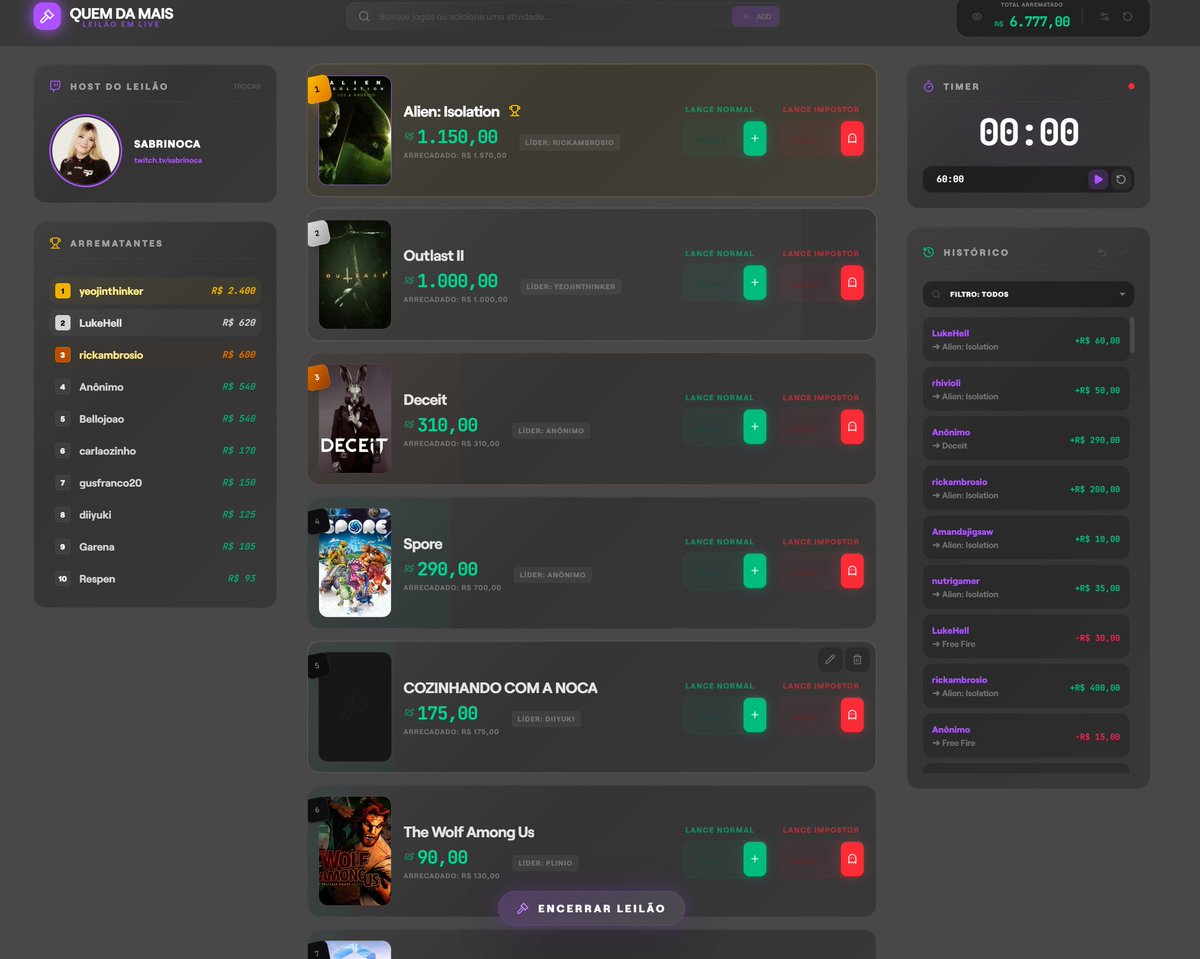Place impostor bid on The Wolf Among Us

(852, 858)
